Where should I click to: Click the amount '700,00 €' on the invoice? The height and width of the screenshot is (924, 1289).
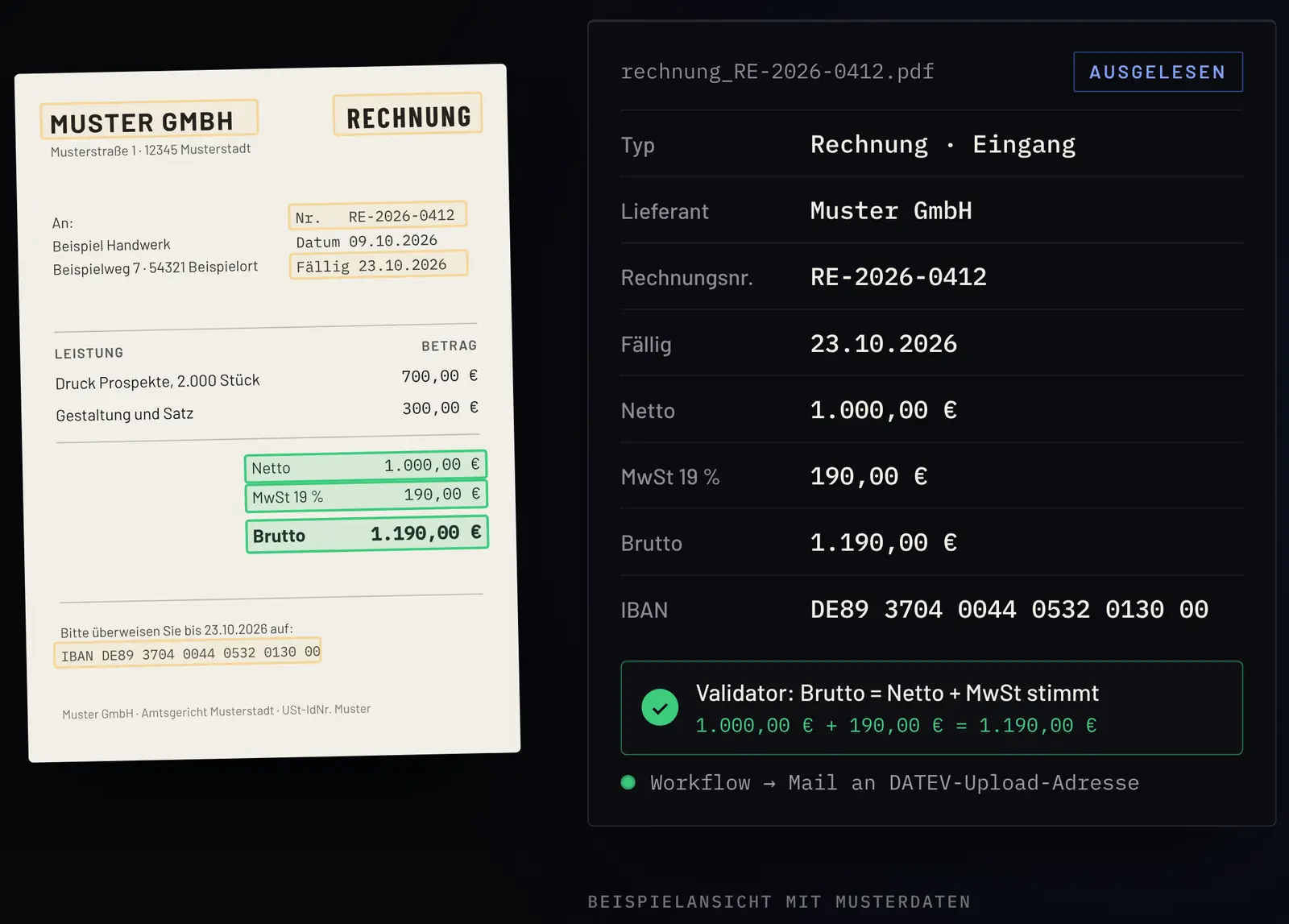(x=439, y=376)
